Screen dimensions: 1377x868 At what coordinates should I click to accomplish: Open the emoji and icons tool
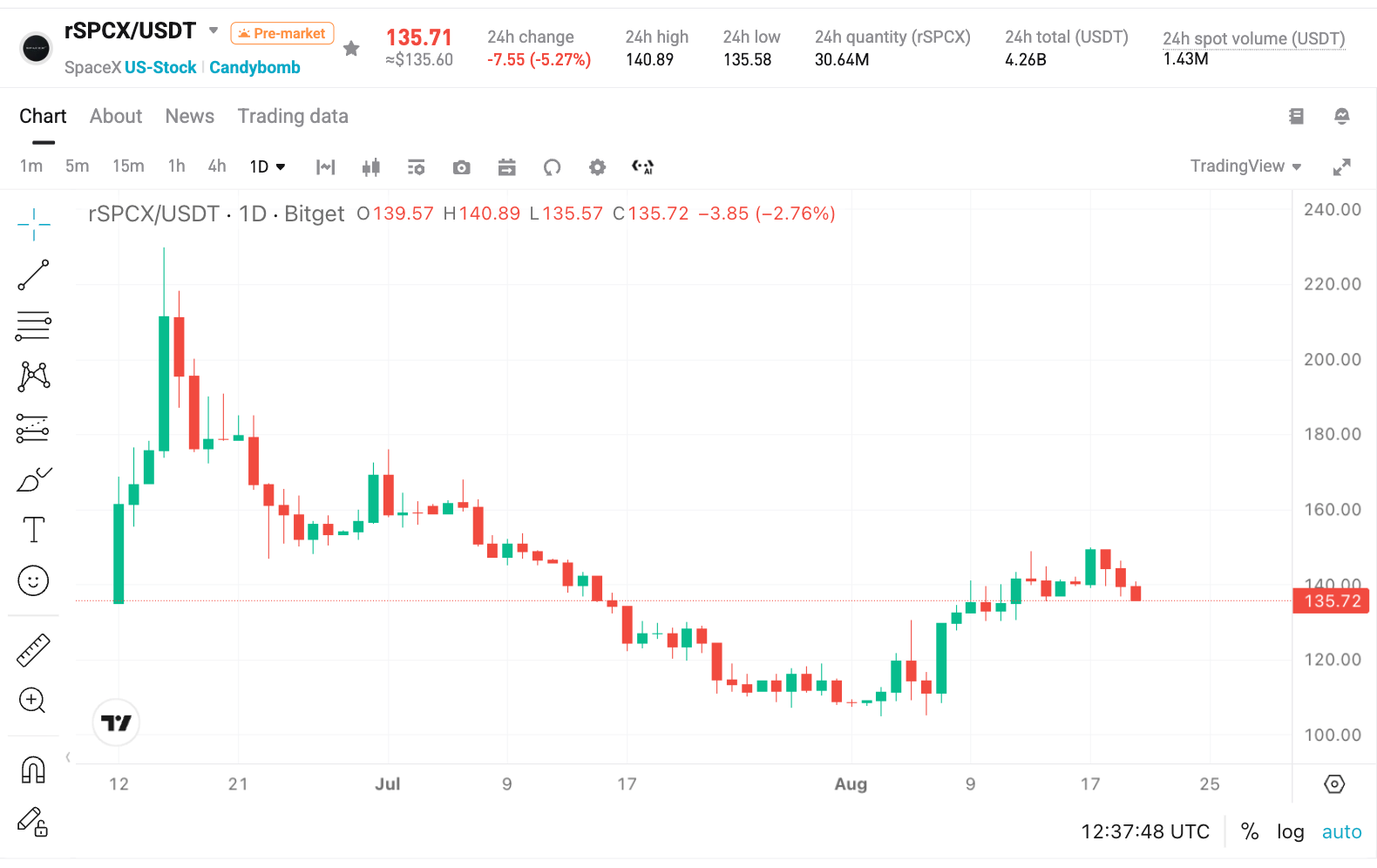tap(33, 580)
